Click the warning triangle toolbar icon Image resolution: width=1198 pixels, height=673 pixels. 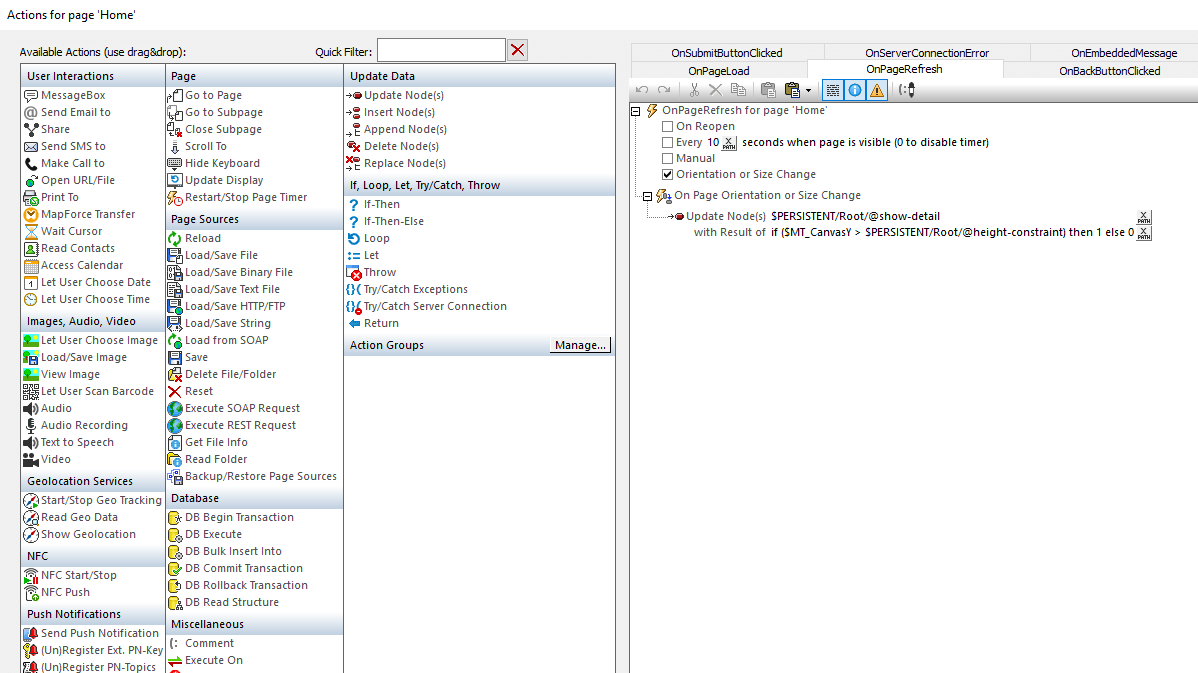877,90
